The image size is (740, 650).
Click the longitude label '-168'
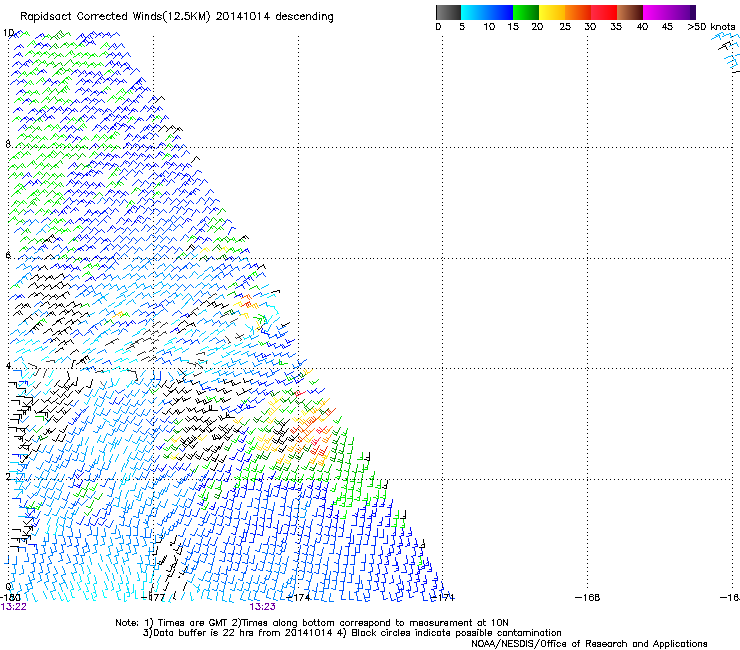point(588,597)
